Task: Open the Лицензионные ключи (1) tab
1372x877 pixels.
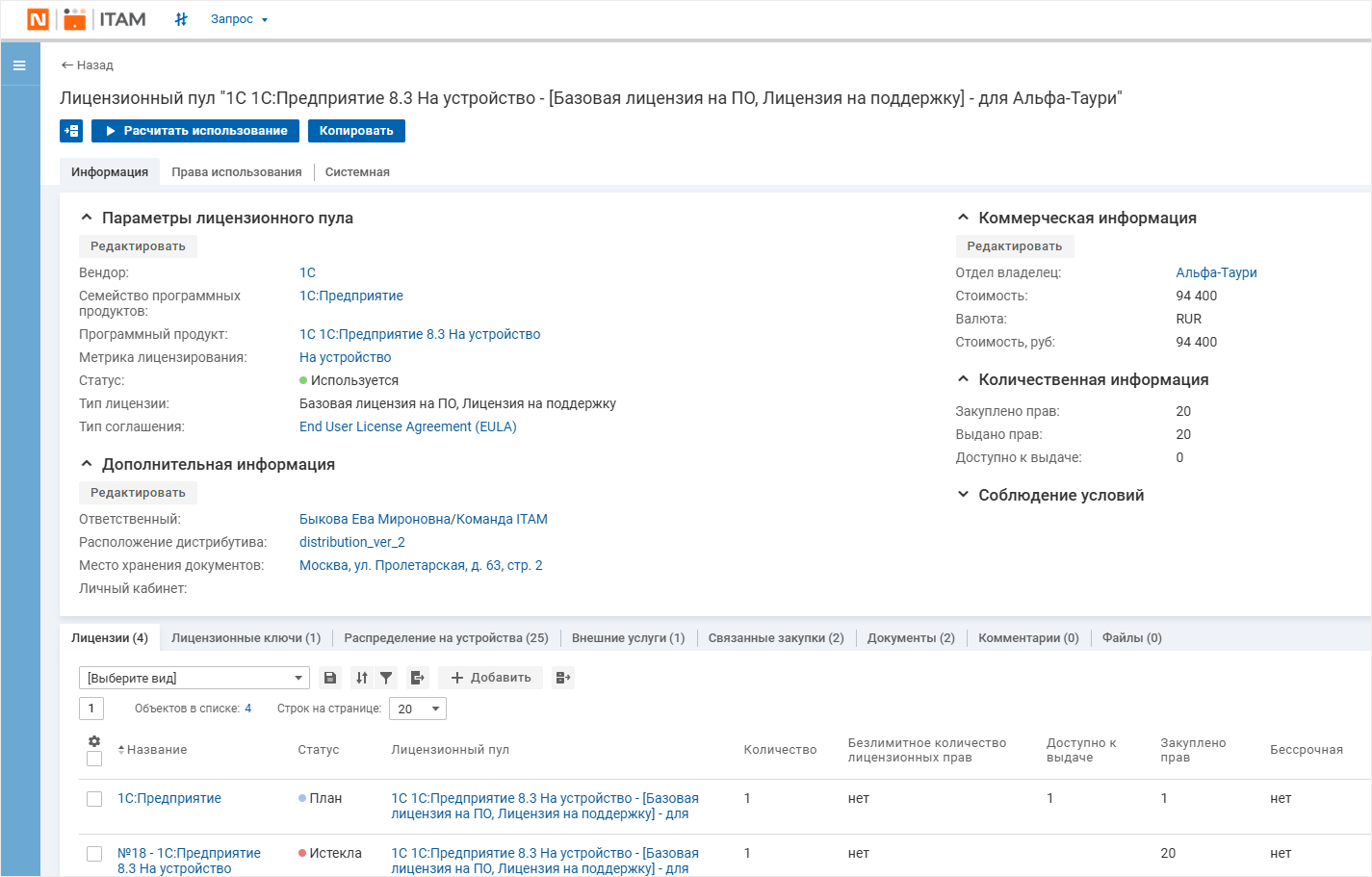Action: click(x=246, y=638)
